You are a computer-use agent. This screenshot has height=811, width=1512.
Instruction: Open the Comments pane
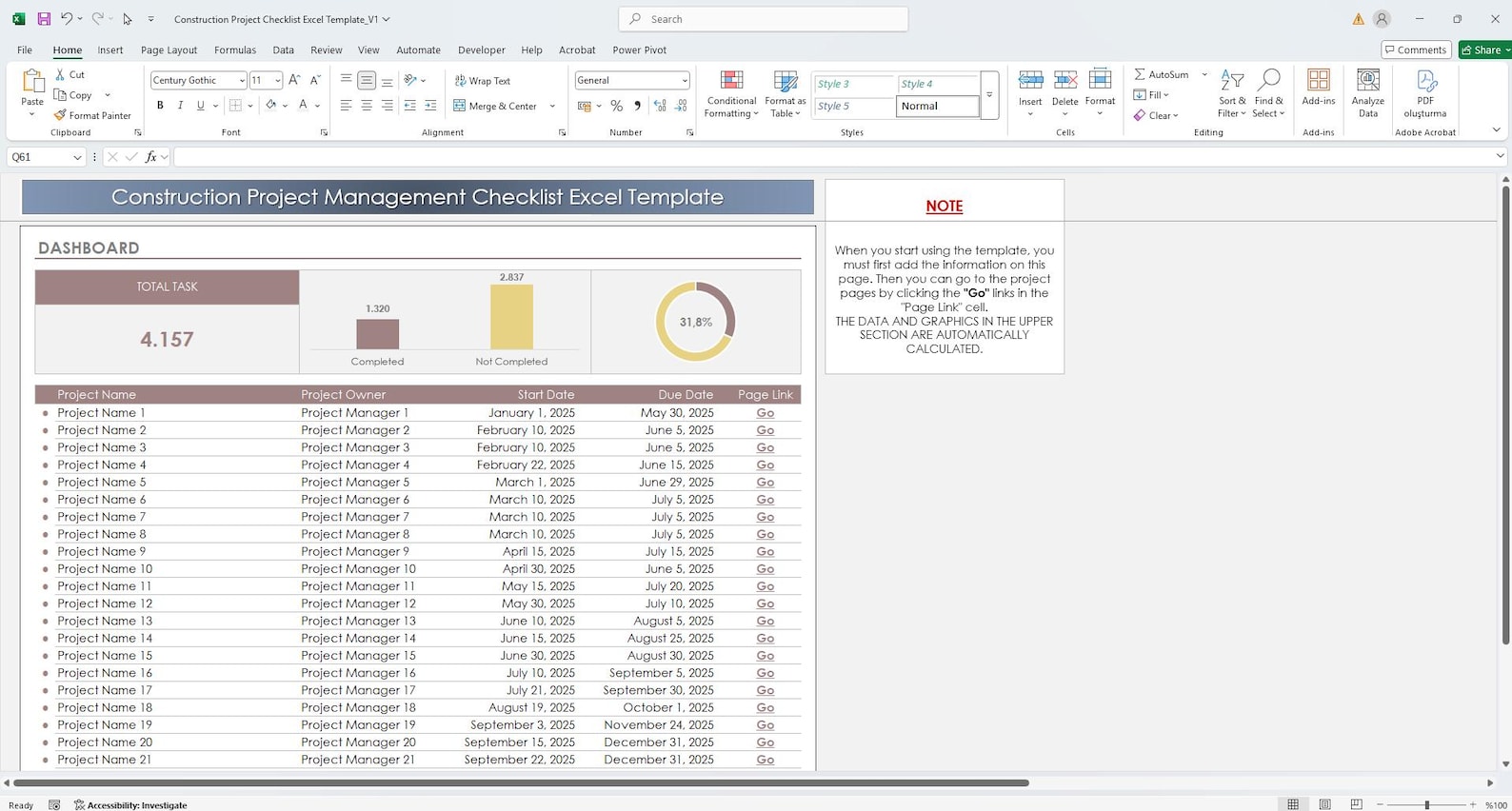click(x=1417, y=49)
